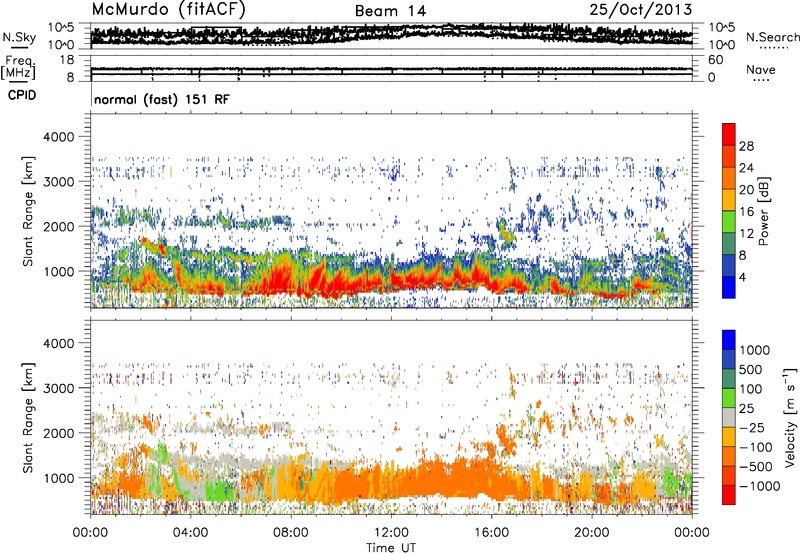800x554 pixels.
Task: Click the '1000' range tick on the velocity plot
Action: [x=59, y=478]
